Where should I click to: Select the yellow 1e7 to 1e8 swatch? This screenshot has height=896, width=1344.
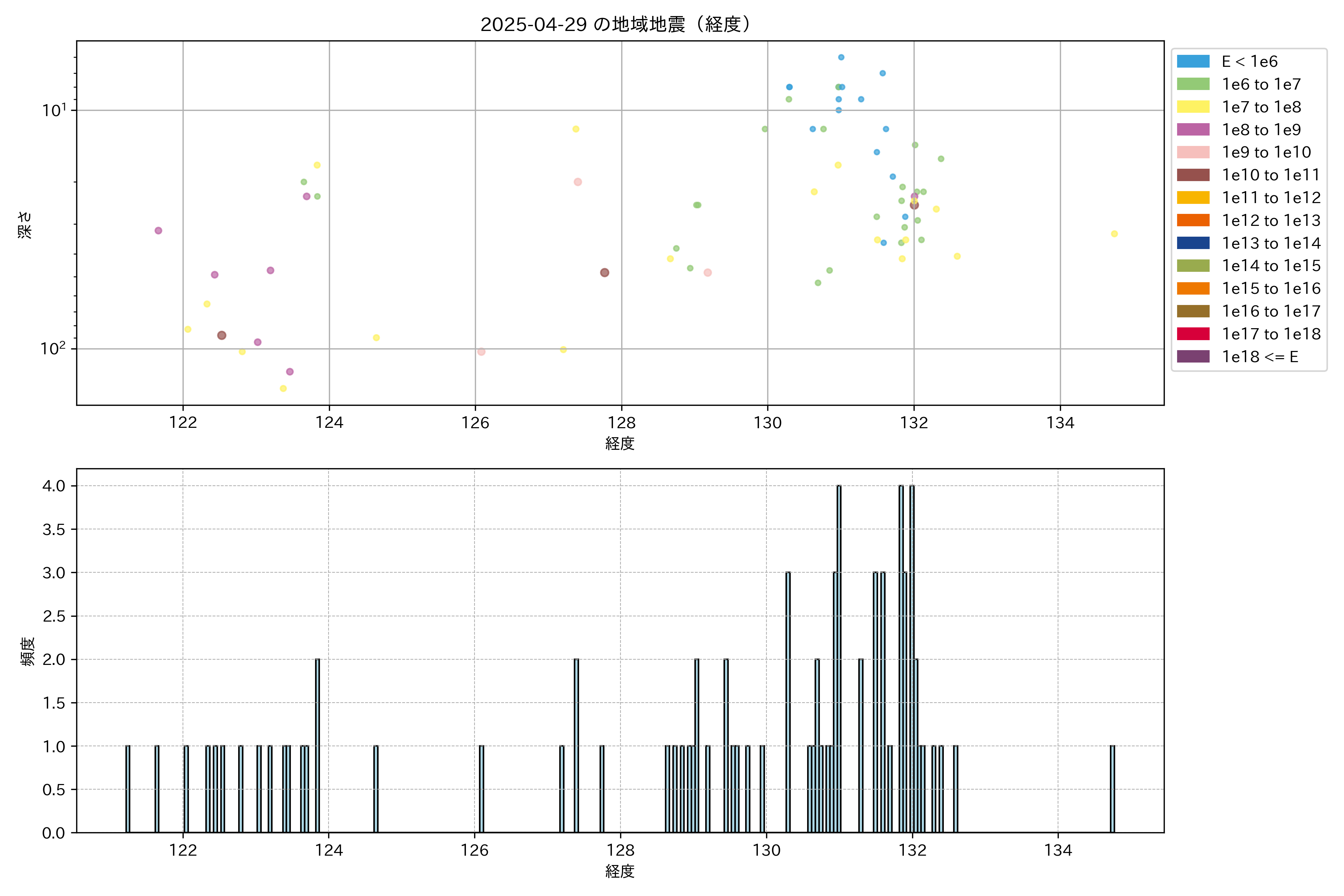tap(1193, 107)
